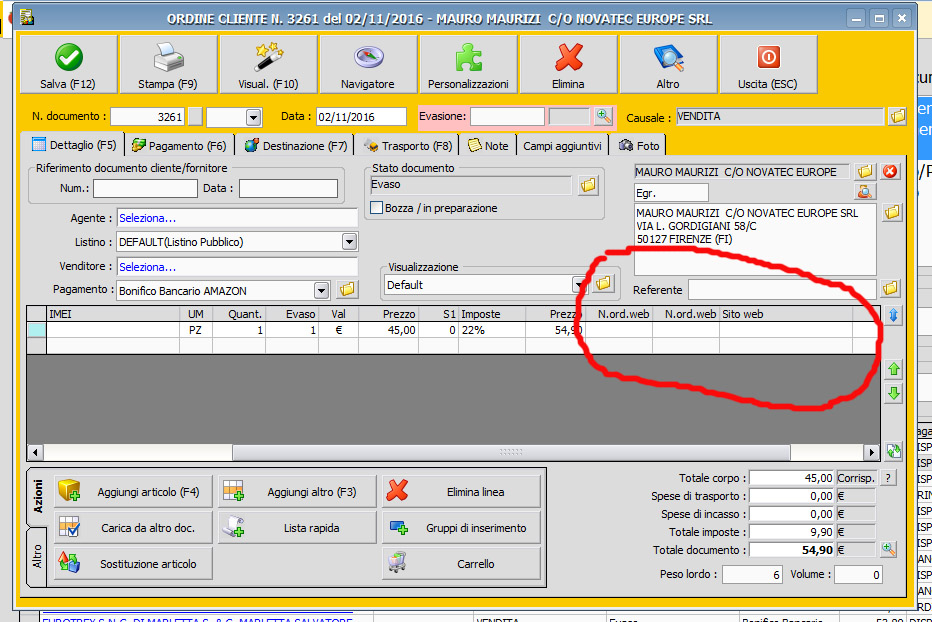Click the Peso lordo field
Screen dimensions: 932x622
(x=752, y=574)
